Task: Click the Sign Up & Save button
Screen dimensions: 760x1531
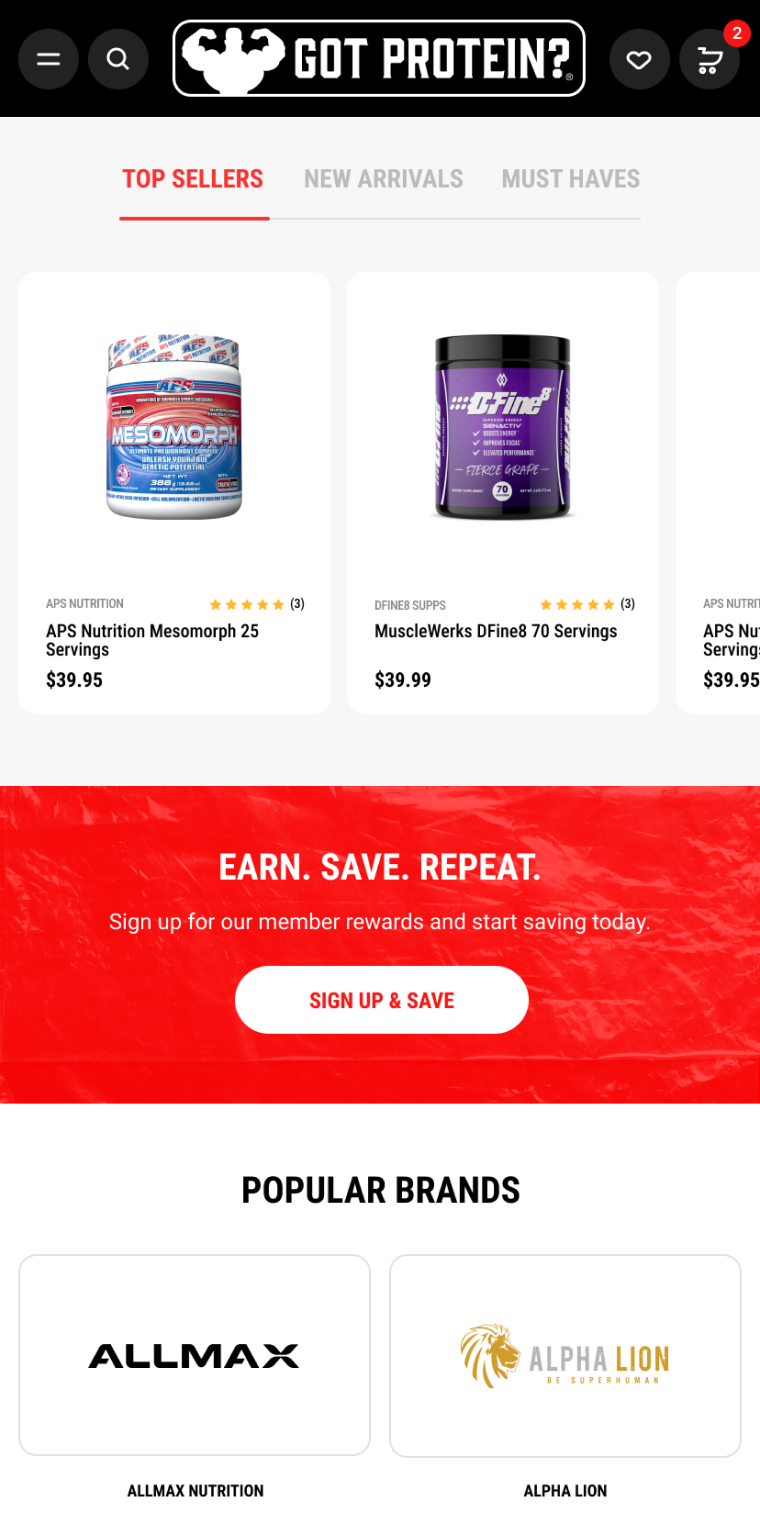Action: tap(382, 1000)
